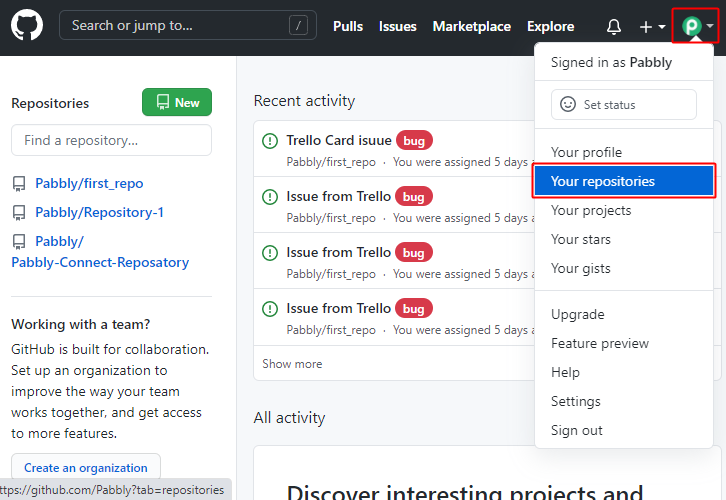Click the open issue icon for Trello Card isuue

click(x=270, y=141)
